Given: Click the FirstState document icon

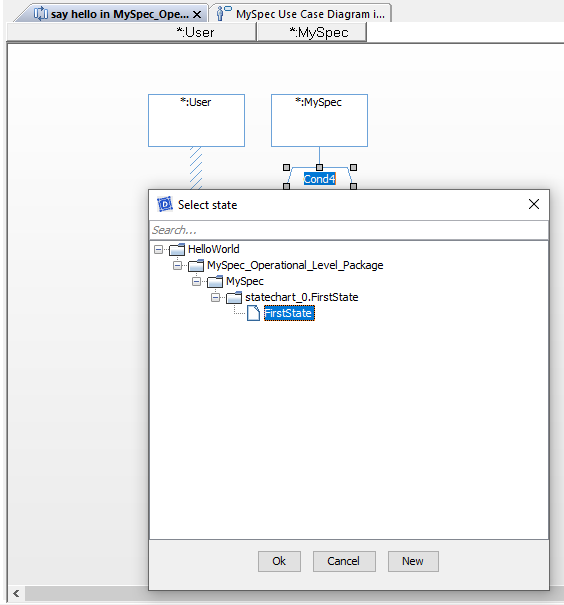Looking at the screenshot, I should point(253,313).
